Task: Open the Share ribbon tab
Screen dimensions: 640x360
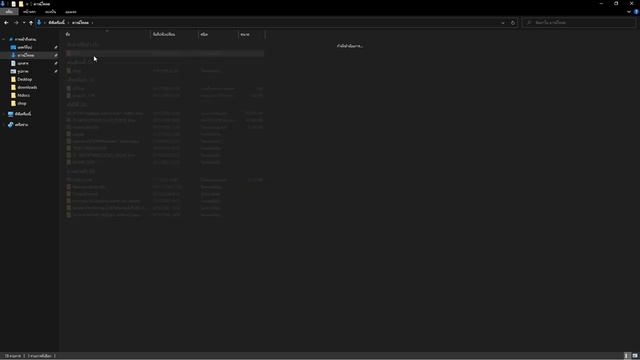Action: pos(51,12)
